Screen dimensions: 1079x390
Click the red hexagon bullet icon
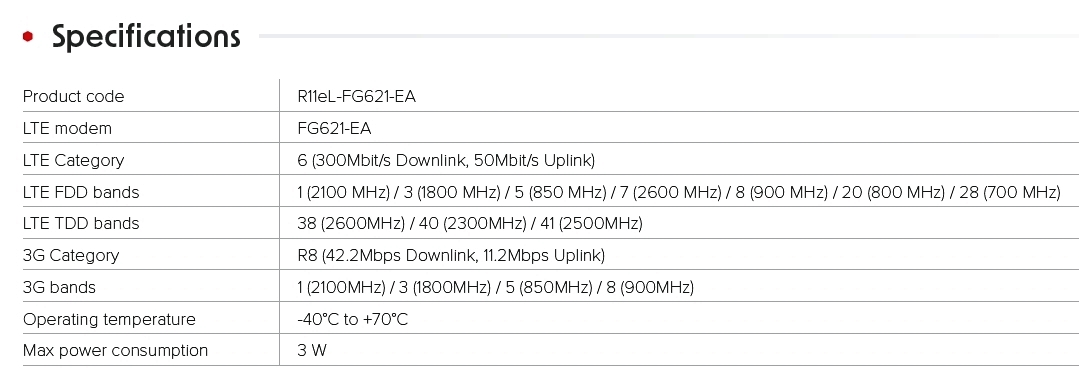click(28, 36)
